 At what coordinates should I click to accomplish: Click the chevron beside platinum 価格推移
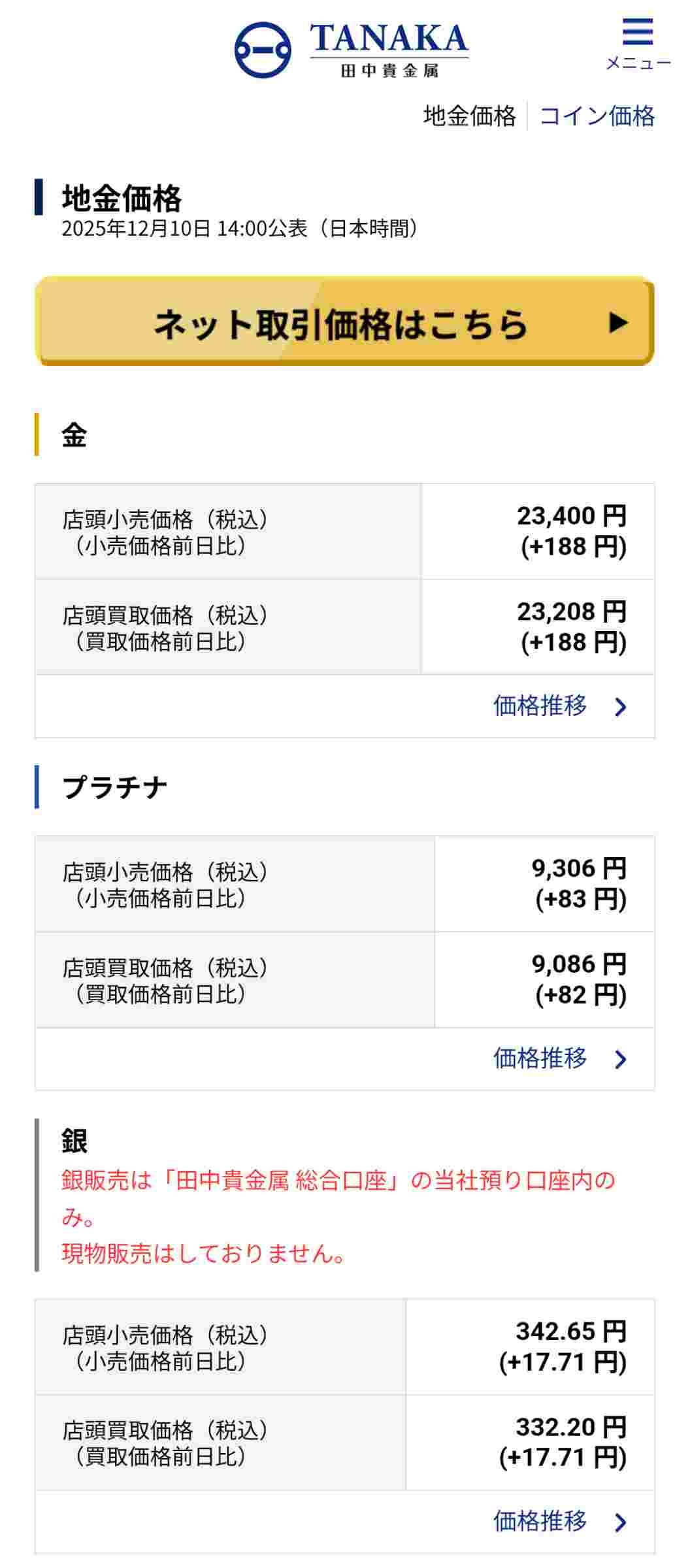pyautogui.click(x=621, y=1059)
